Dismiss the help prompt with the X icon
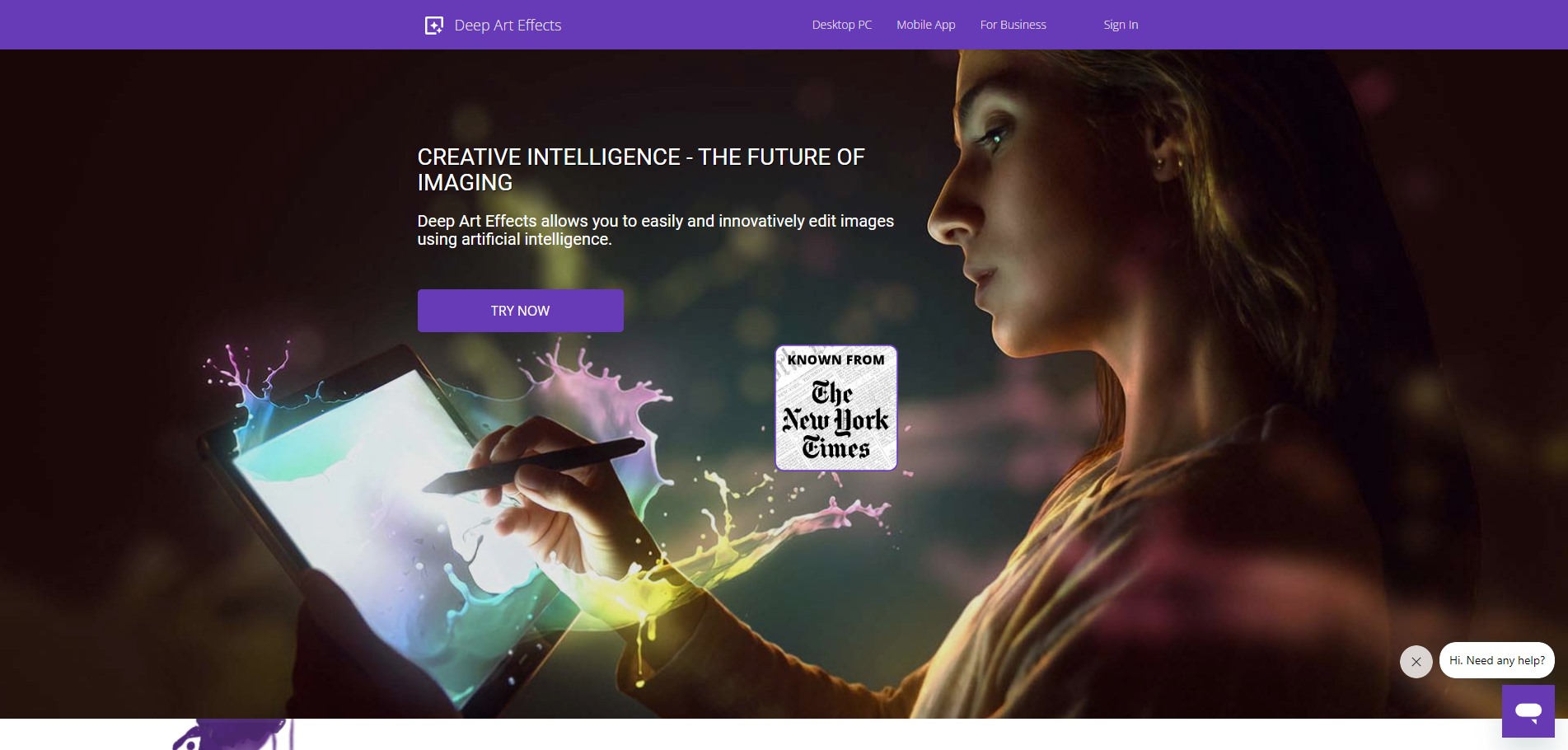Screen dimensions: 1568x750 tap(1416, 661)
